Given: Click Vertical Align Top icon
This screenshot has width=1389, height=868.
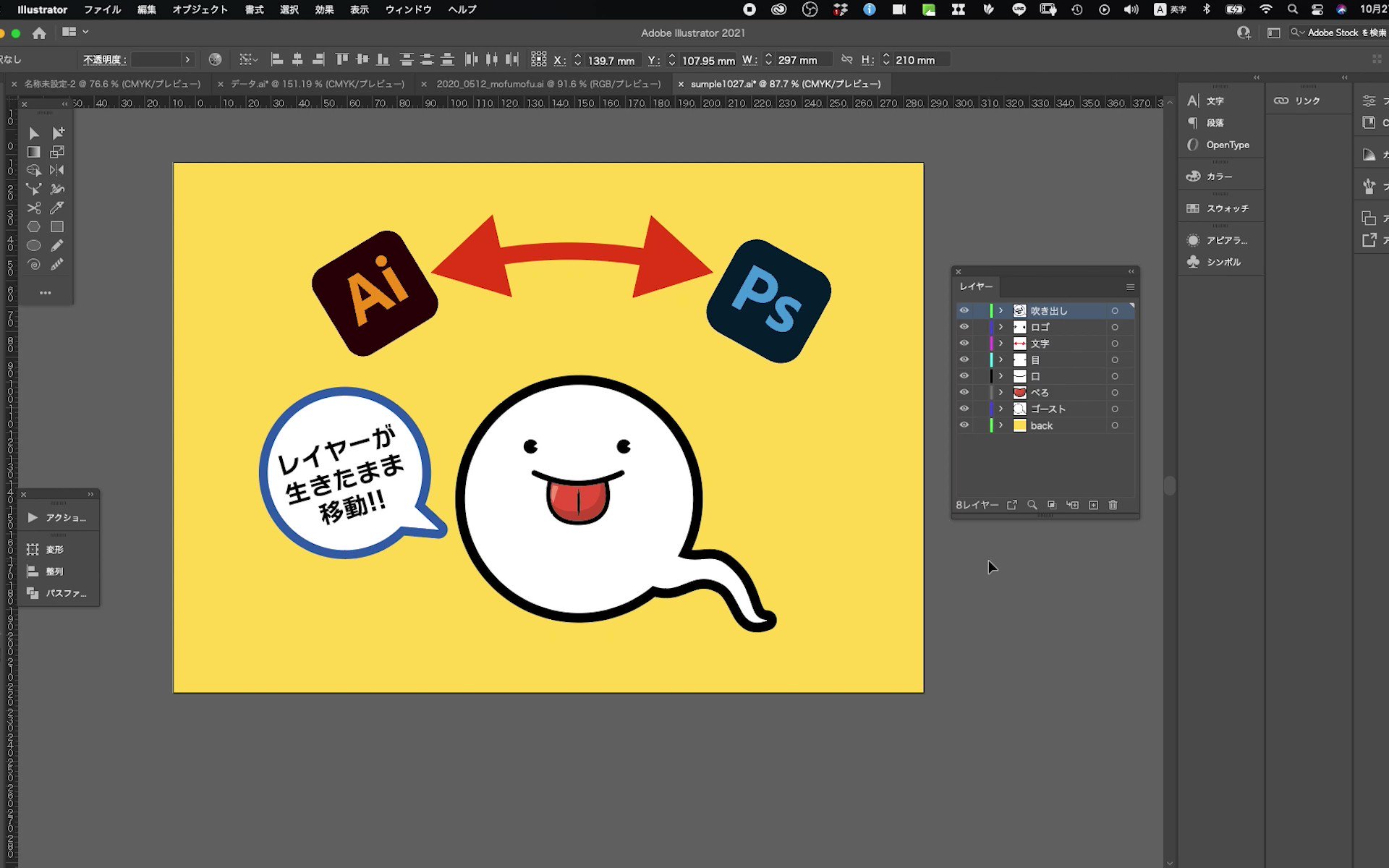Looking at the screenshot, I should [342, 60].
